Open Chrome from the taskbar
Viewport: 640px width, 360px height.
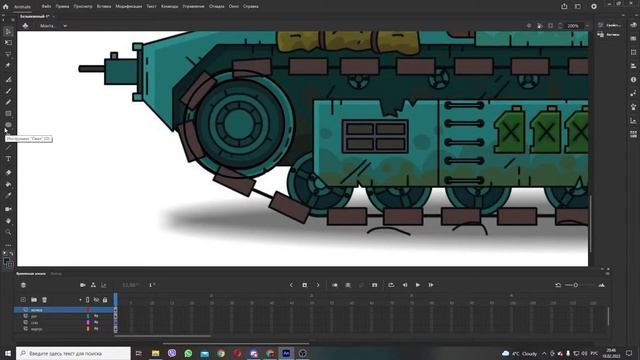click(221, 353)
